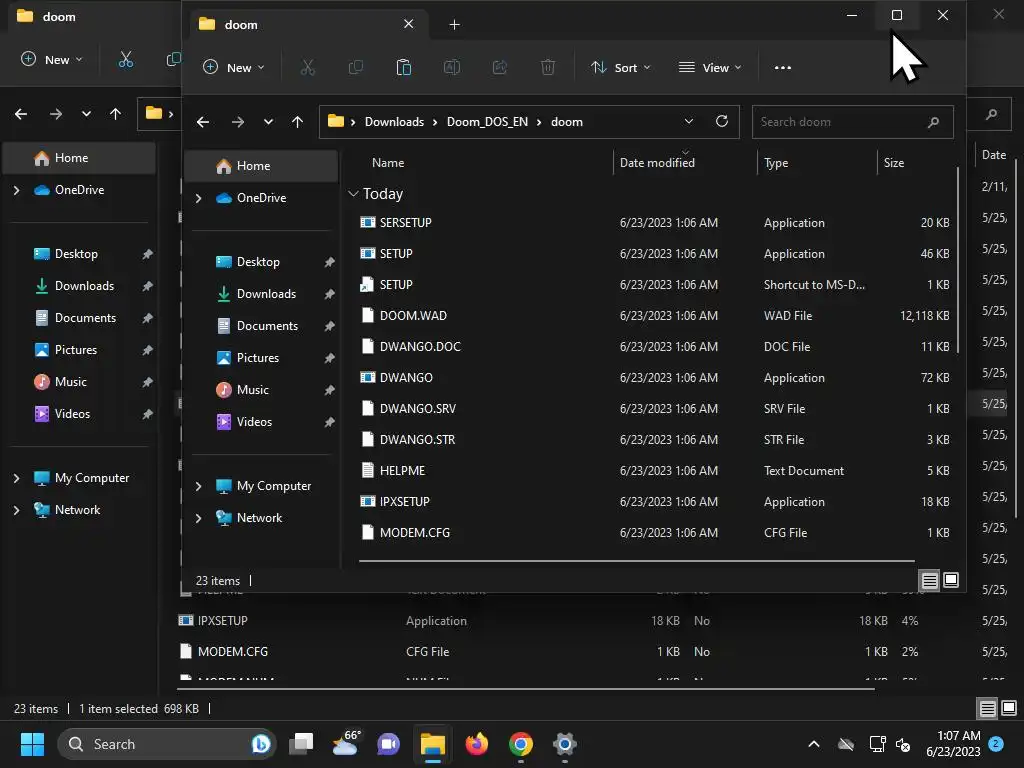Expand Network in background window sidebar
Image resolution: width=1024 pixels, height=768 pixels.
(16, 510)
